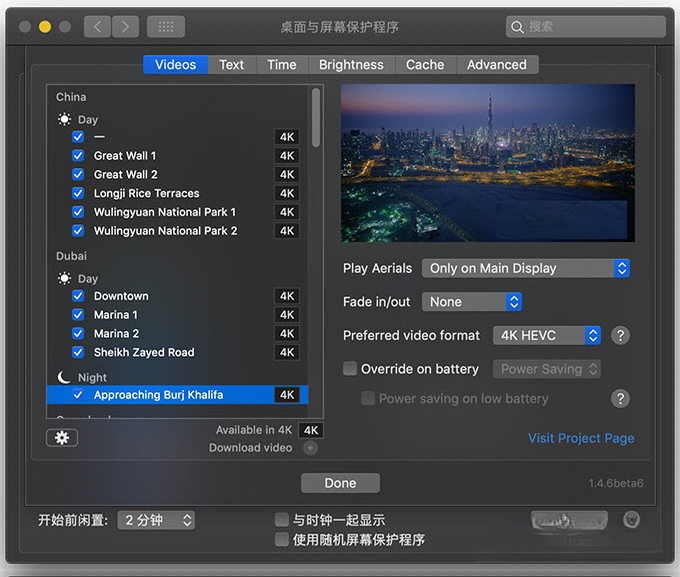
Task: Show all preferences grid button
Action: (166, 27)
